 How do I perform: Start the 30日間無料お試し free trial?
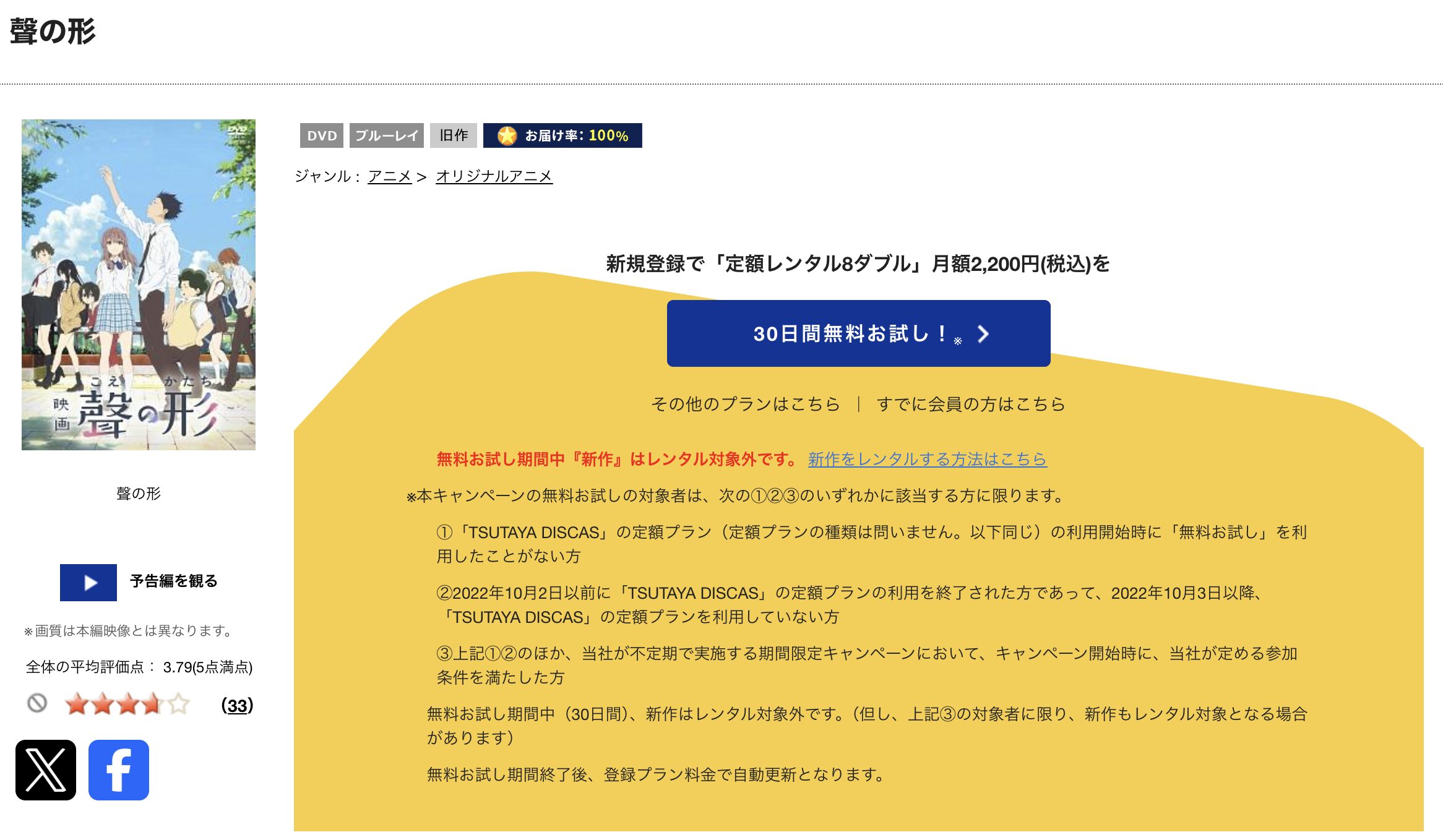[x=857, y=335]
